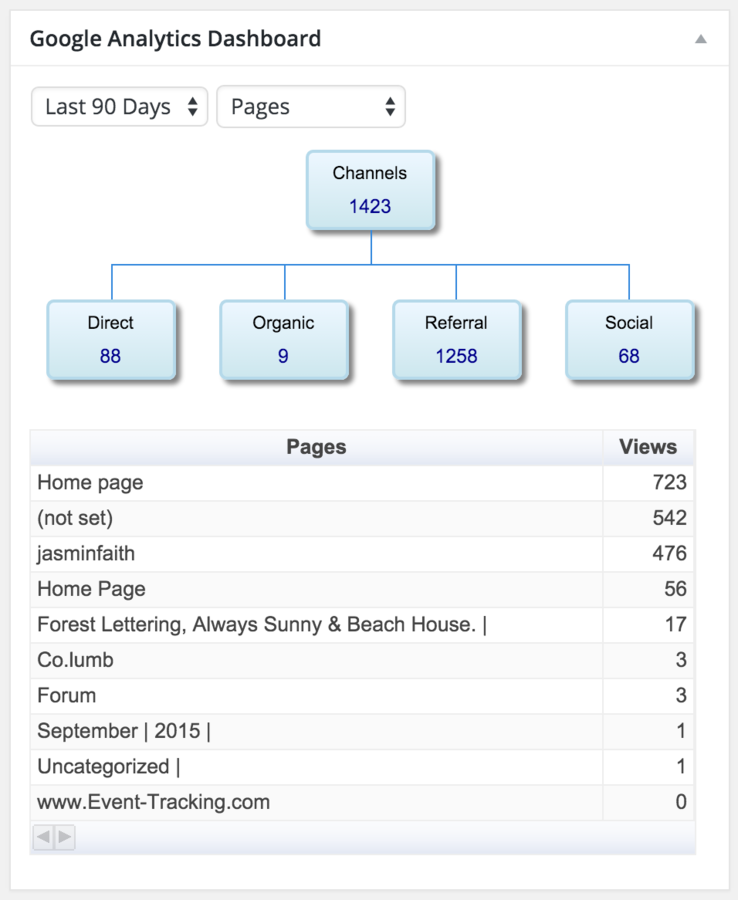Select the Organic 9 channel box
738x900 pixels.
click(x=283, y=340)
